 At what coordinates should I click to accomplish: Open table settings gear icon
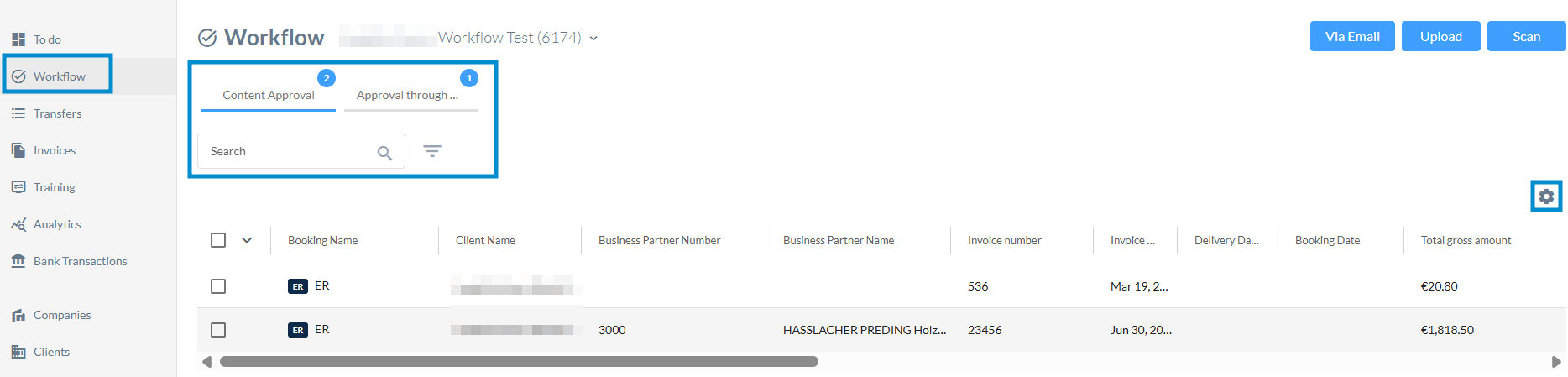(x=1546, y=196)
